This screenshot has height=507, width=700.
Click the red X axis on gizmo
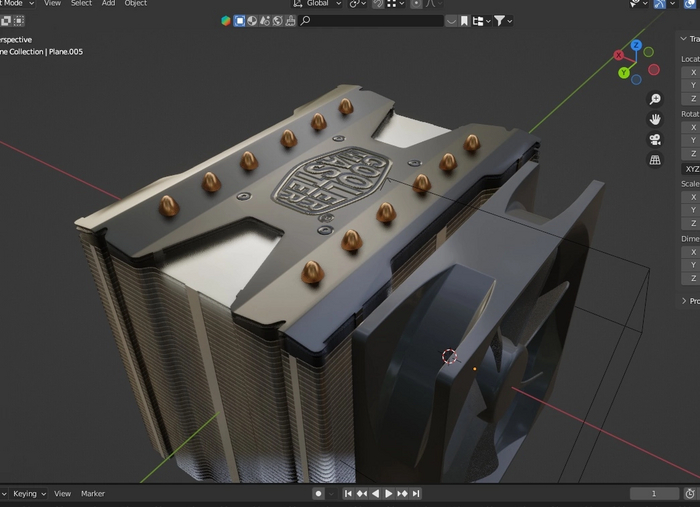[x=619, y=54]
